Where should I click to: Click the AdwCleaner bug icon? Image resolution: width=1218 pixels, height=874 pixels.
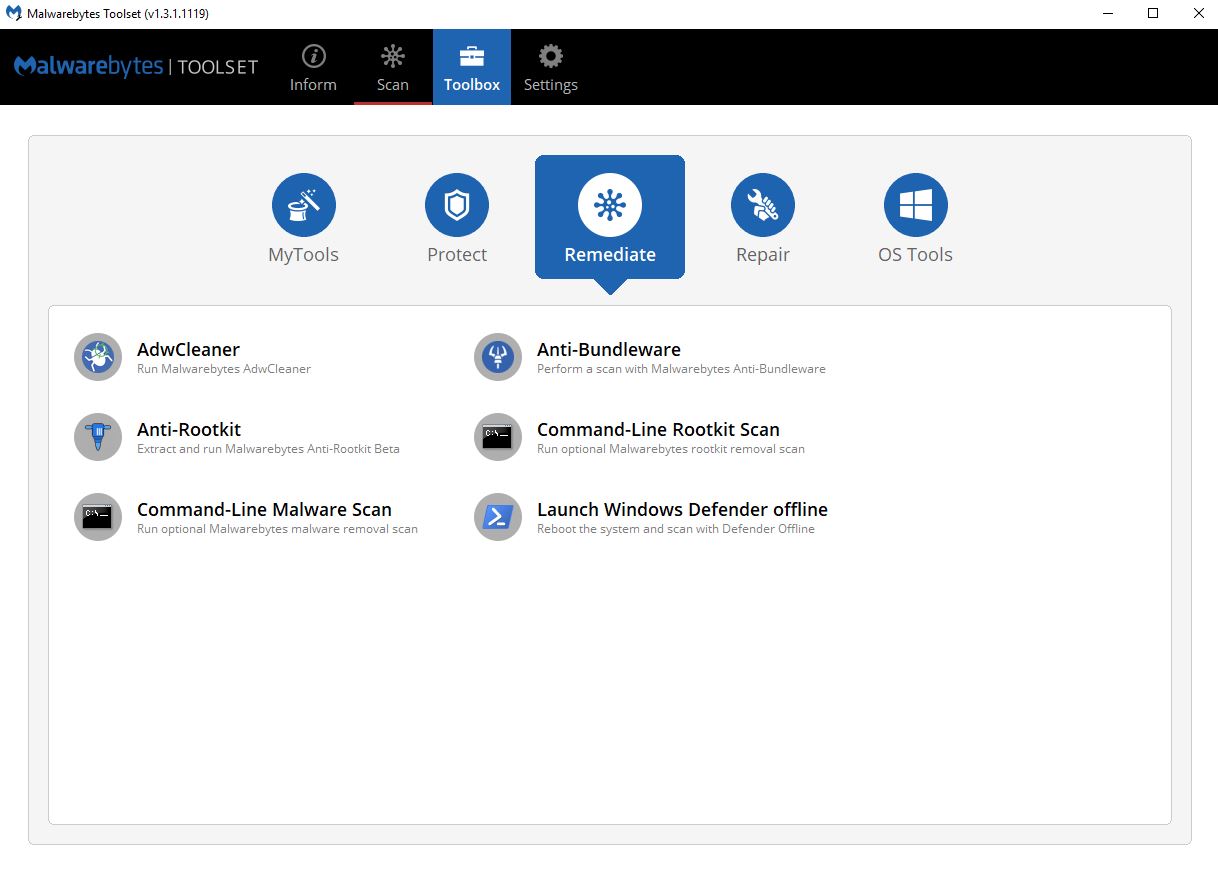(98, 357)
